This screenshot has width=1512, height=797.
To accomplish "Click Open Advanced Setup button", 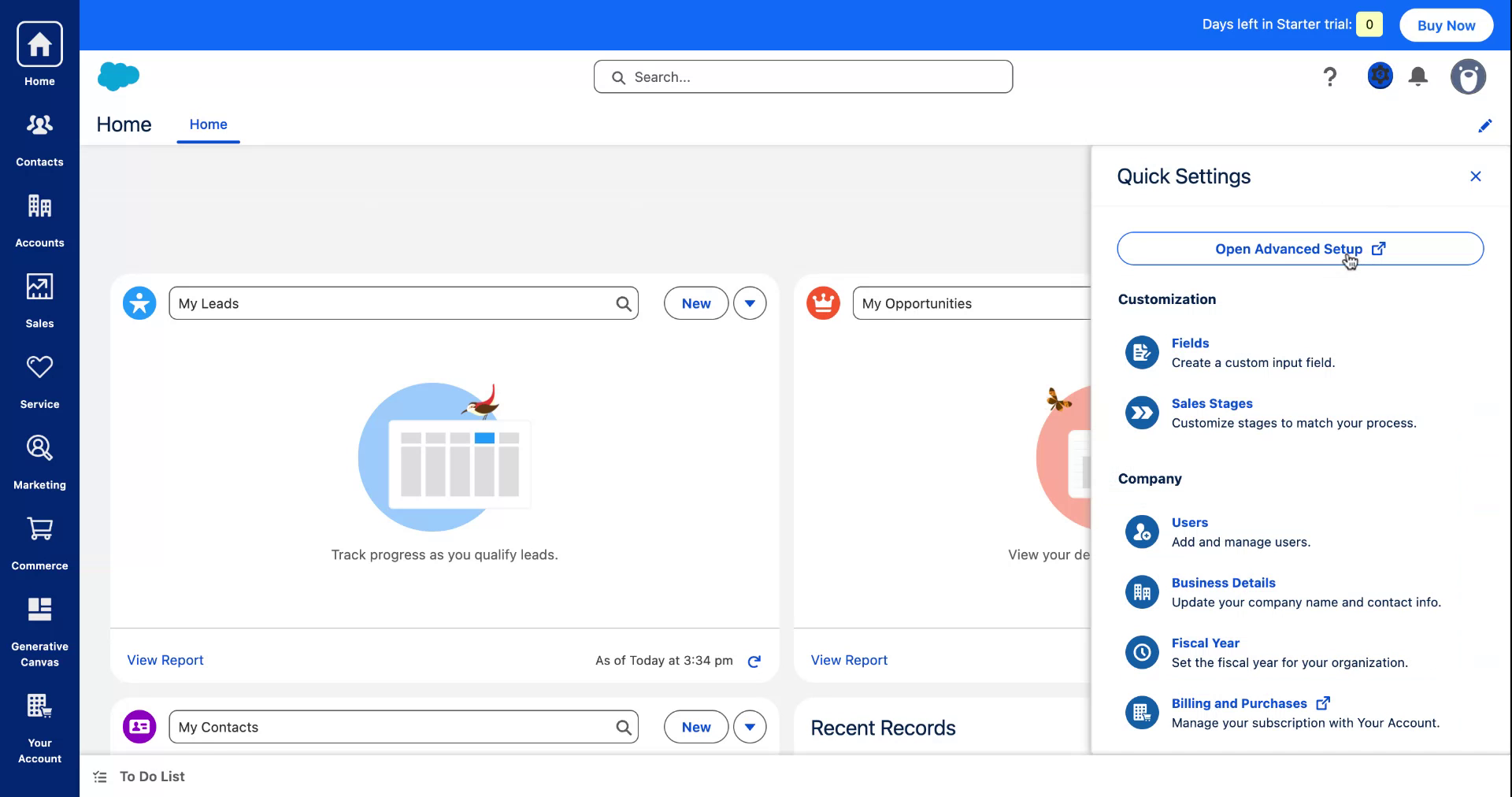I will click(x=1299, y=249).
